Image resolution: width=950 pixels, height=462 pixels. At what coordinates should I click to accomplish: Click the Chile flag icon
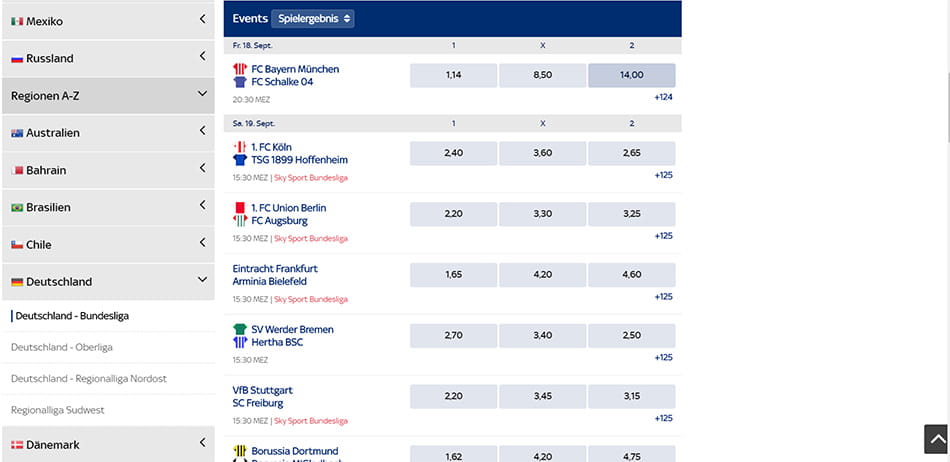coord(17,245)
